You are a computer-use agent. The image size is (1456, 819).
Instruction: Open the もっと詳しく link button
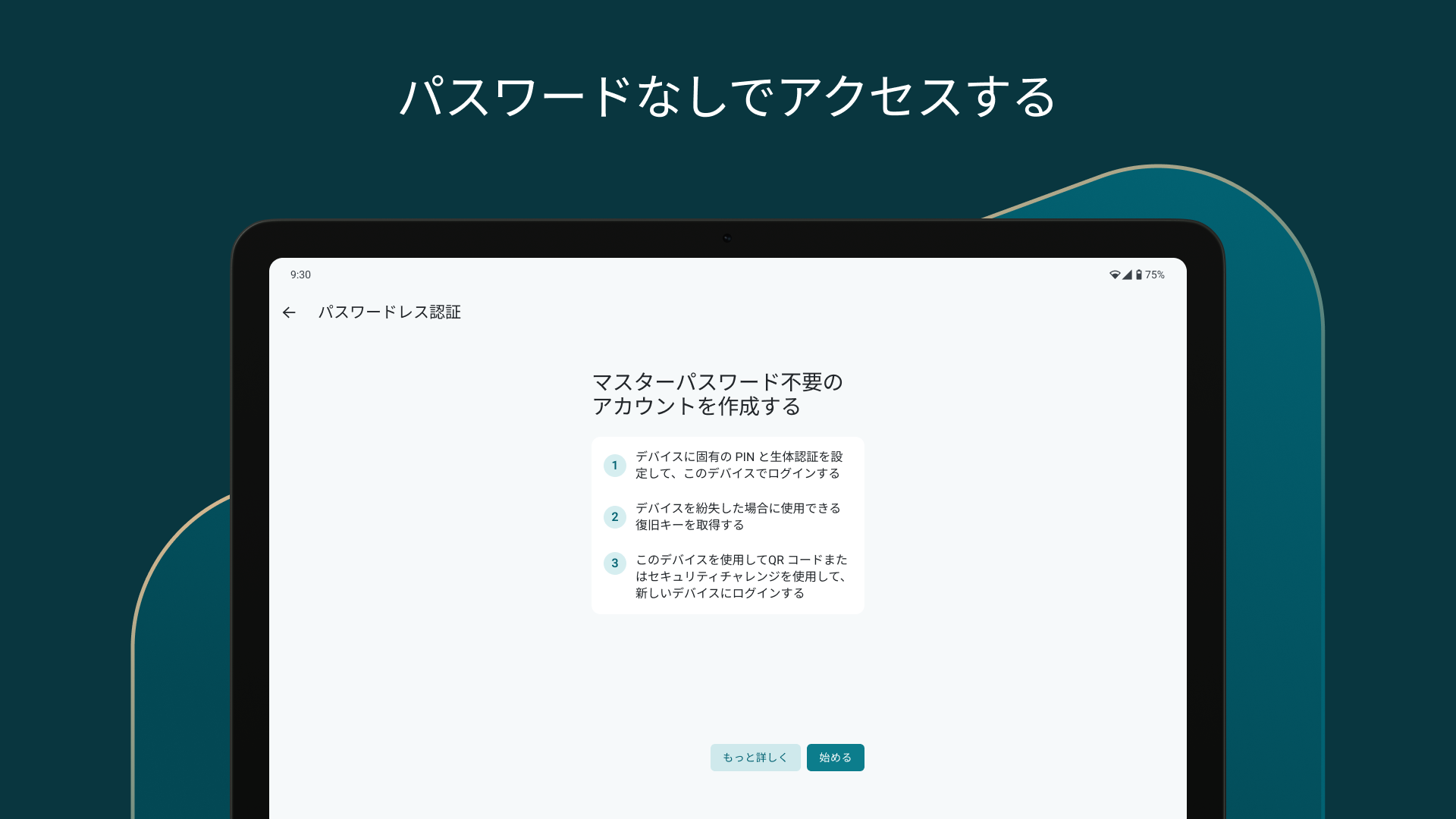(x=755, y=758)
